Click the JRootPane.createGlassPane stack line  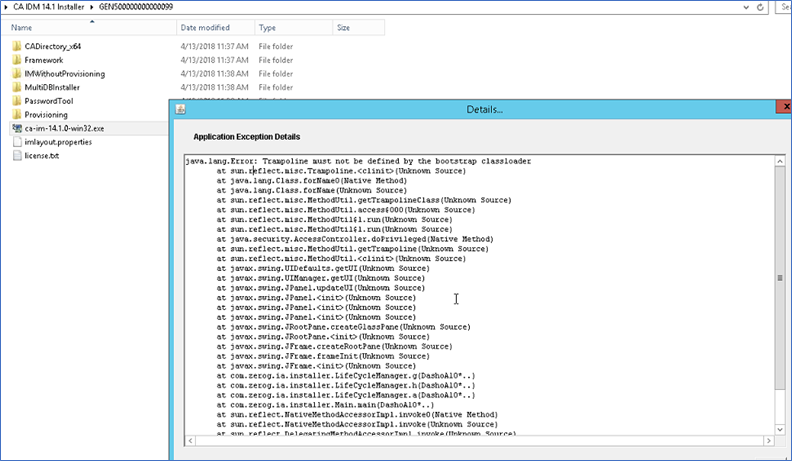click(343, 327)
